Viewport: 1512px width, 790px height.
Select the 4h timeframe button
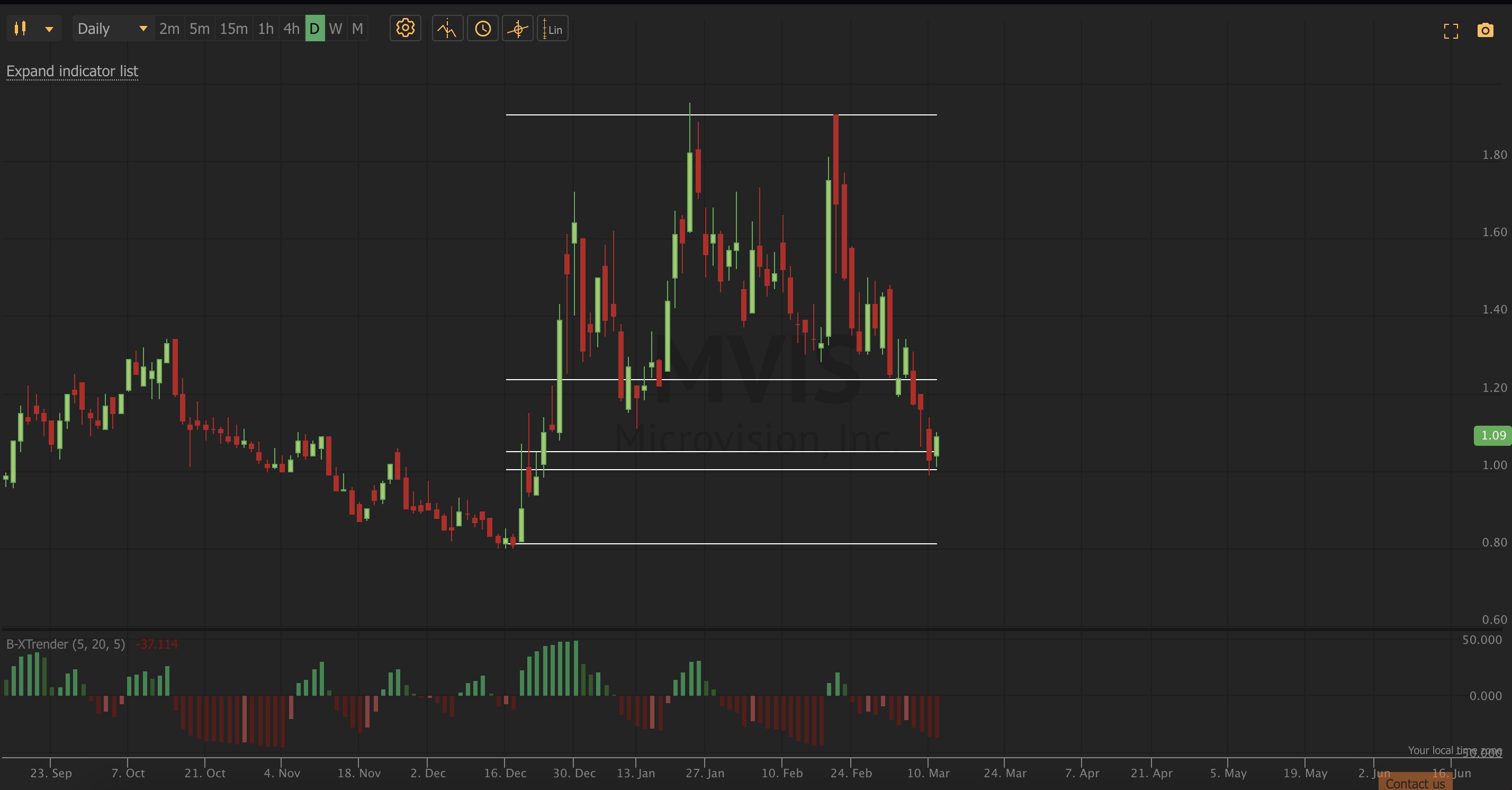coord(291,28)
